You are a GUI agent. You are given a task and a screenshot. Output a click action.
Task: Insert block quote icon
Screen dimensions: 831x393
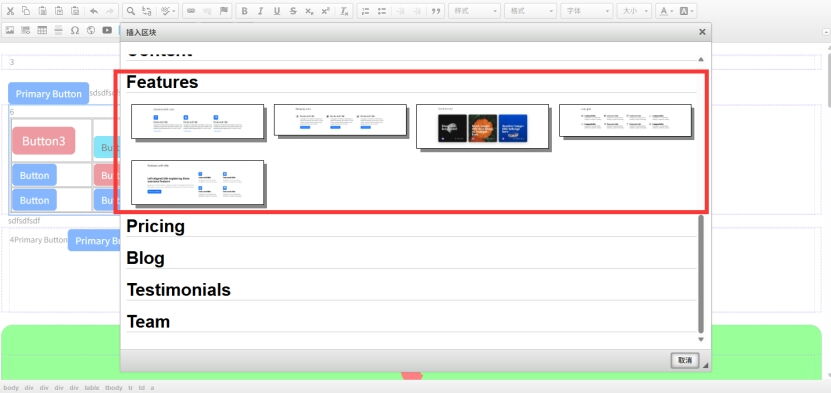pos(436,11)
